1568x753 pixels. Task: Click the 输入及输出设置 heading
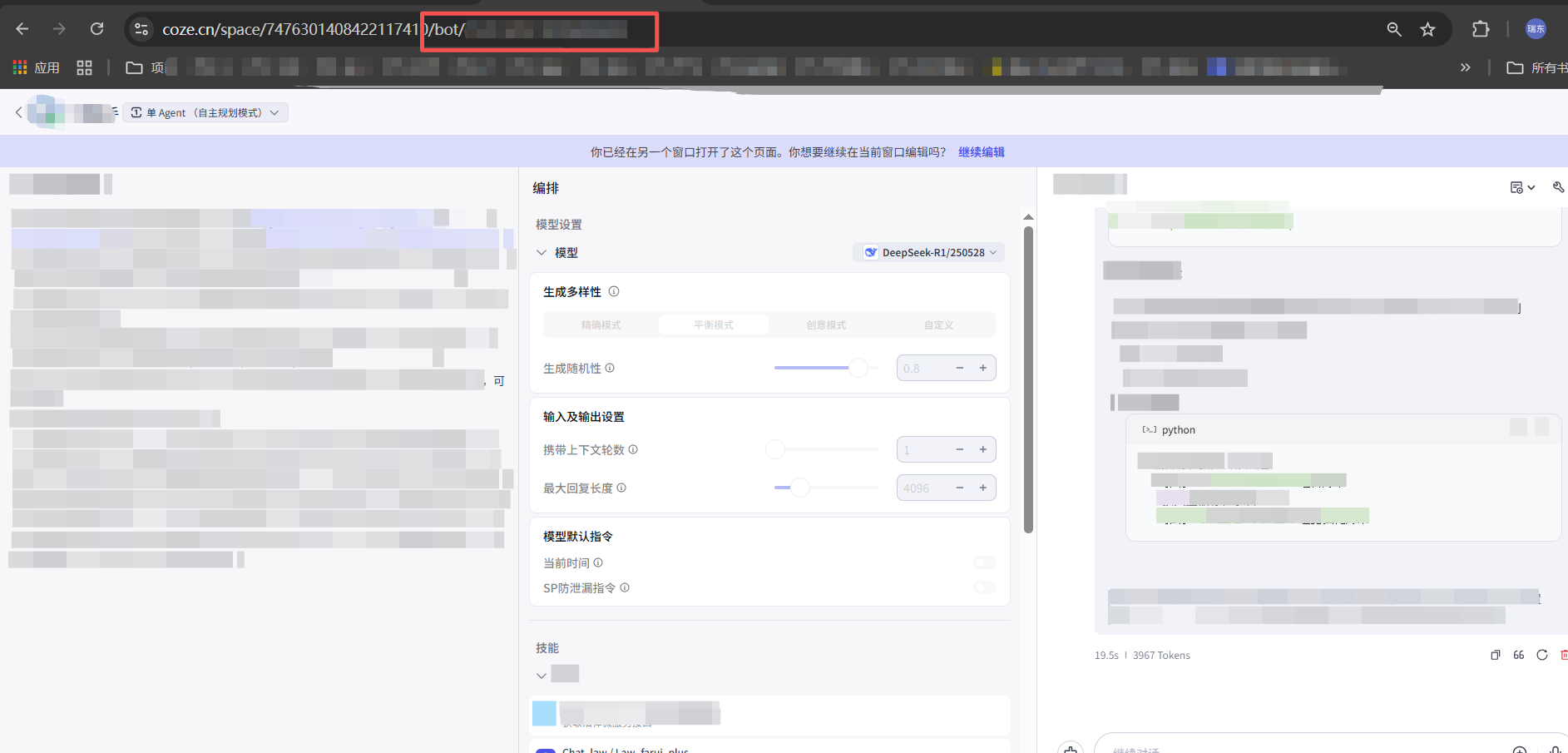(584, 417)
